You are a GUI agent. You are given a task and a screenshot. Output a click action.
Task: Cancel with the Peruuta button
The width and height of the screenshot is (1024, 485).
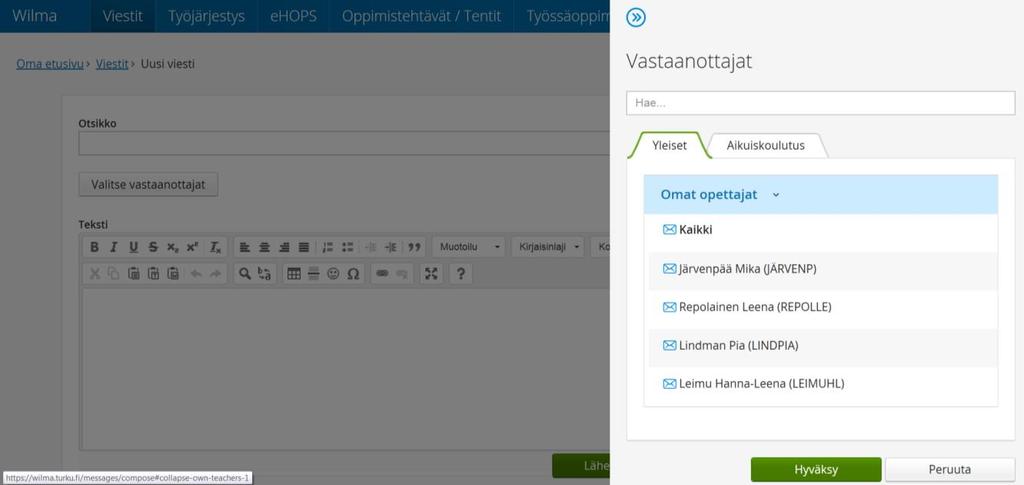point(950,469)
